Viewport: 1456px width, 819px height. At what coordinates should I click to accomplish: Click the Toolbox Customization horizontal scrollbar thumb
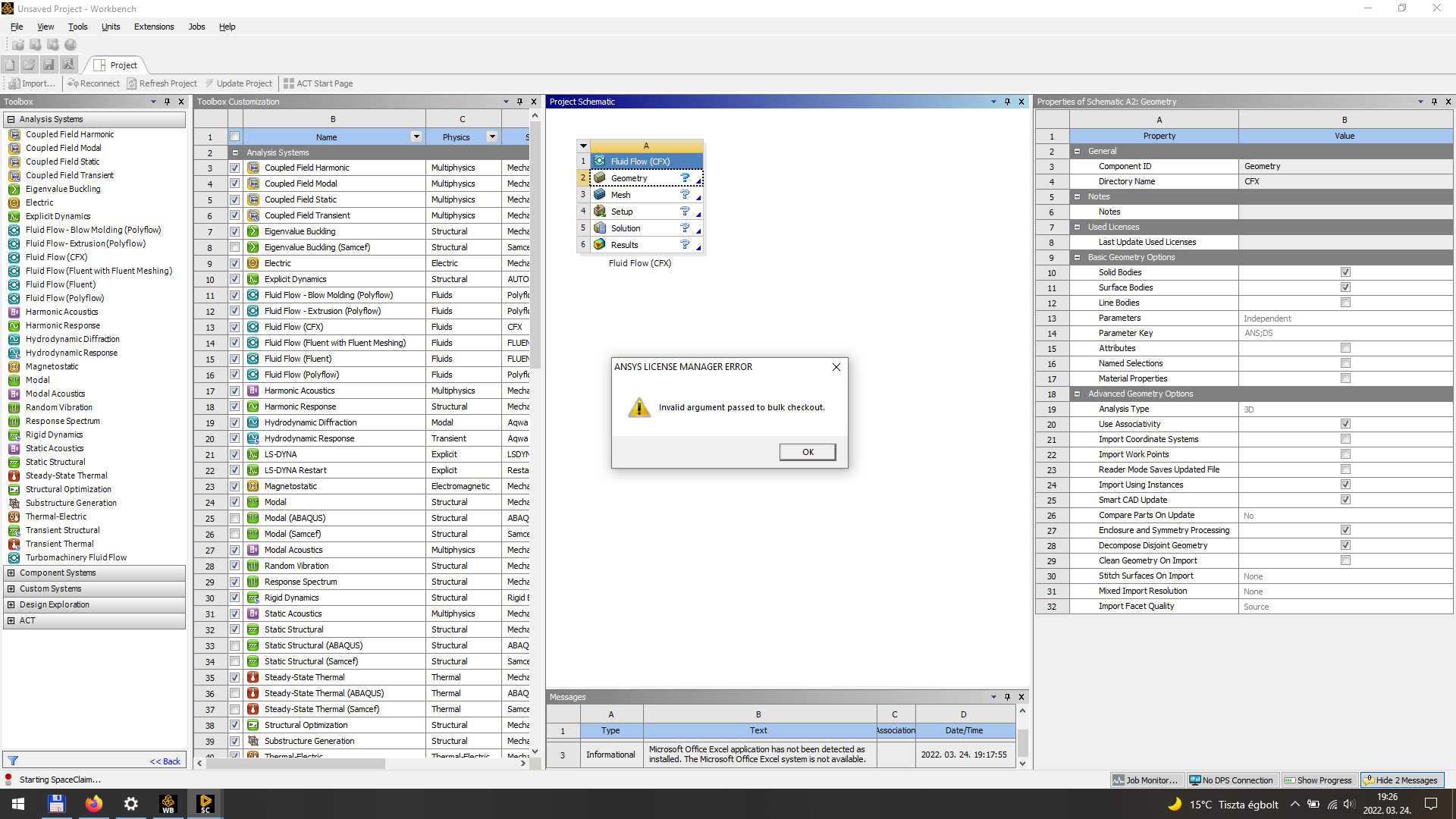point(296,764)
